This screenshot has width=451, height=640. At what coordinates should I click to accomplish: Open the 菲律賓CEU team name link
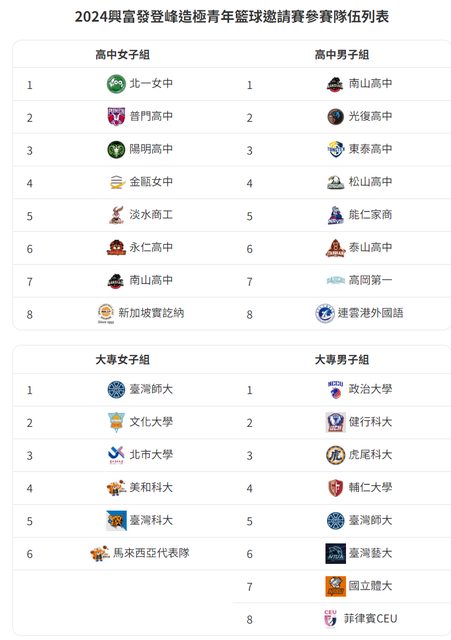tap(370, 619)
